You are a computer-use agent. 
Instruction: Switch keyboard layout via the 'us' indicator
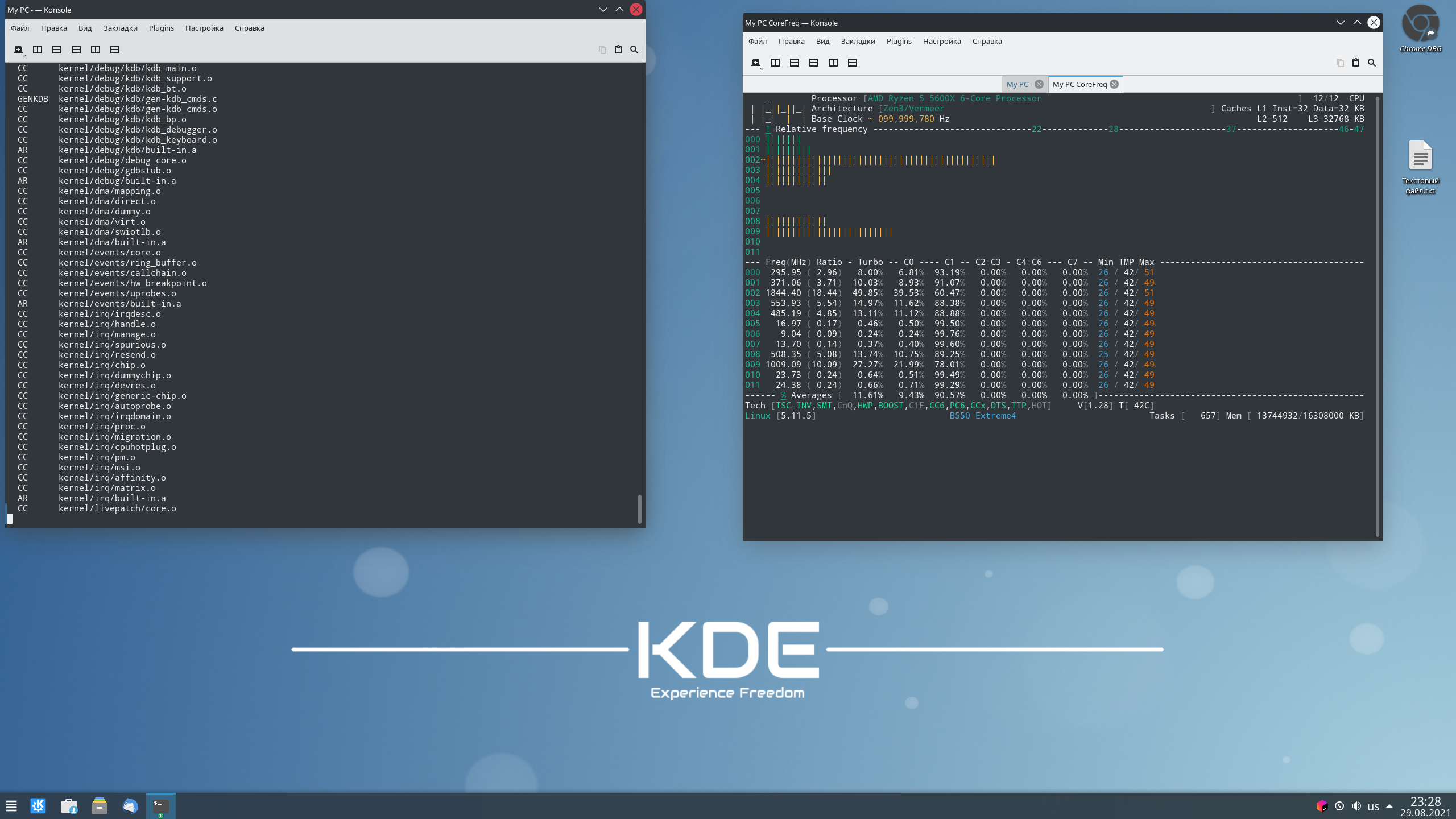point(1373,806)
